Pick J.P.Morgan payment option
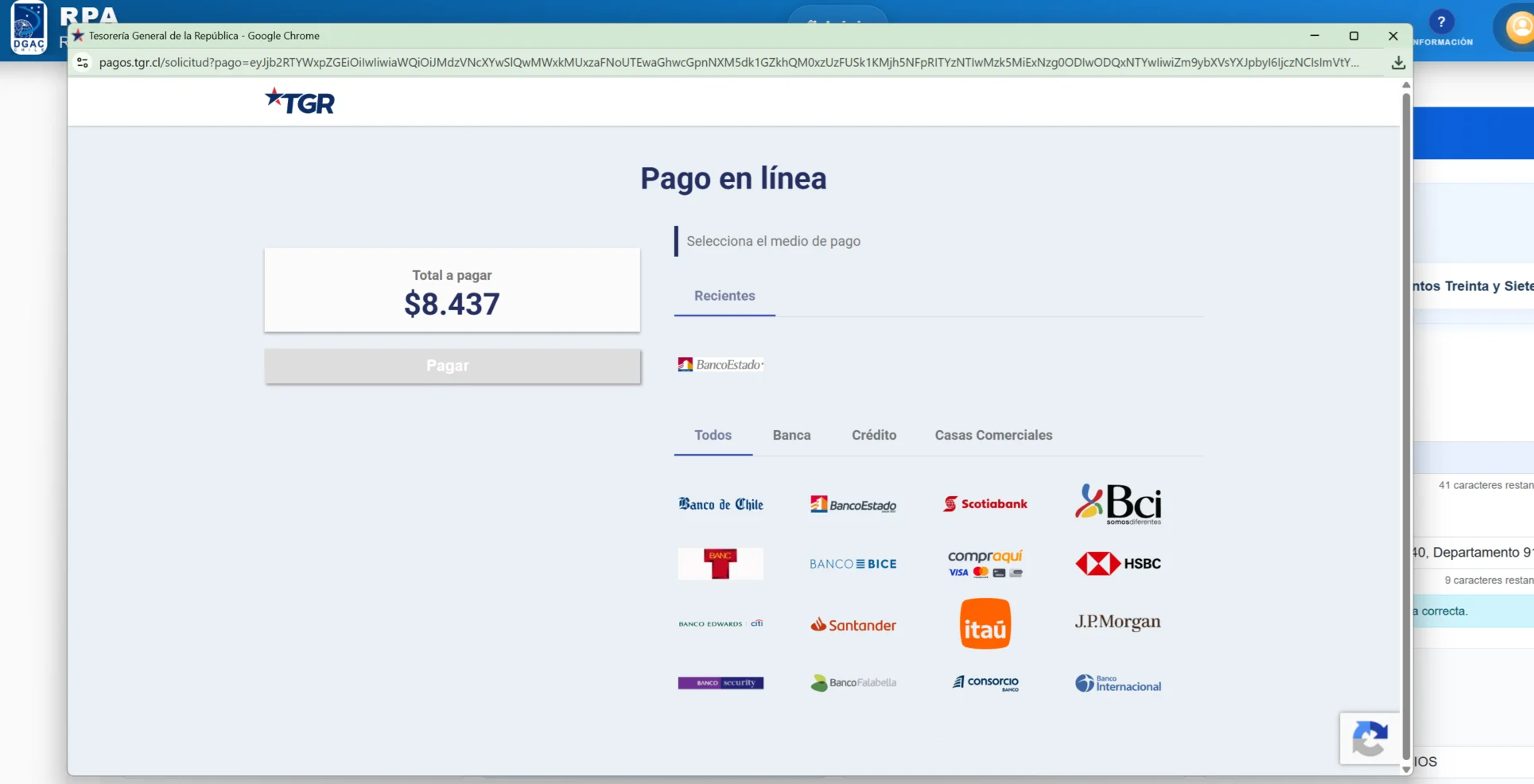This screenshot has width=1534, height=784. 1118,622
